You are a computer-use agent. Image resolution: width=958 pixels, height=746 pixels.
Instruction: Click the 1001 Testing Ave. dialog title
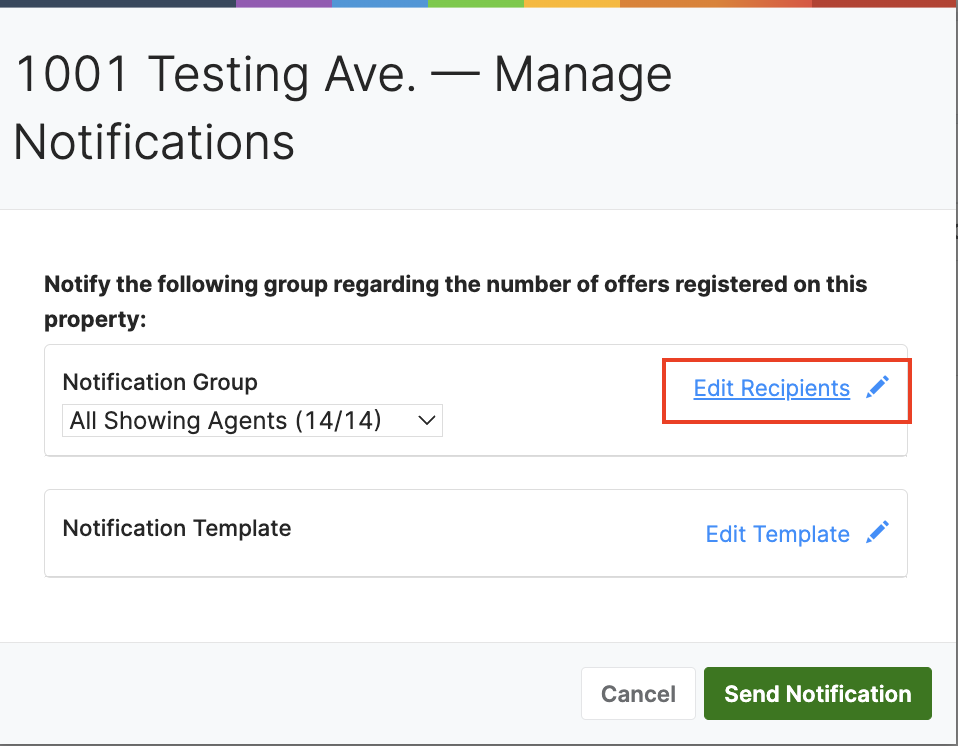click(342, 108)
